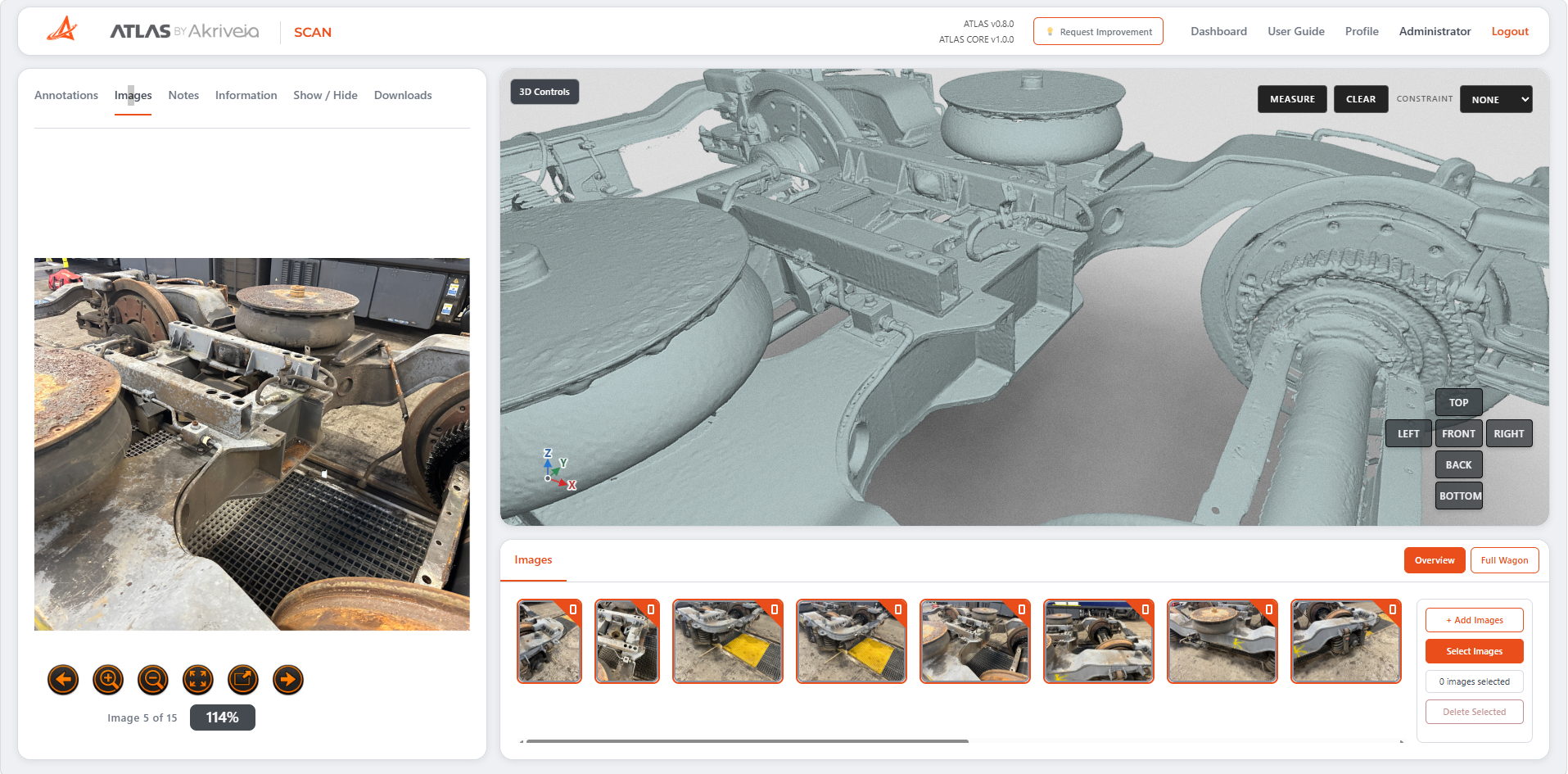Click the Administrator link
The image size is (1568, 774).
click(x=1435, y=31)
